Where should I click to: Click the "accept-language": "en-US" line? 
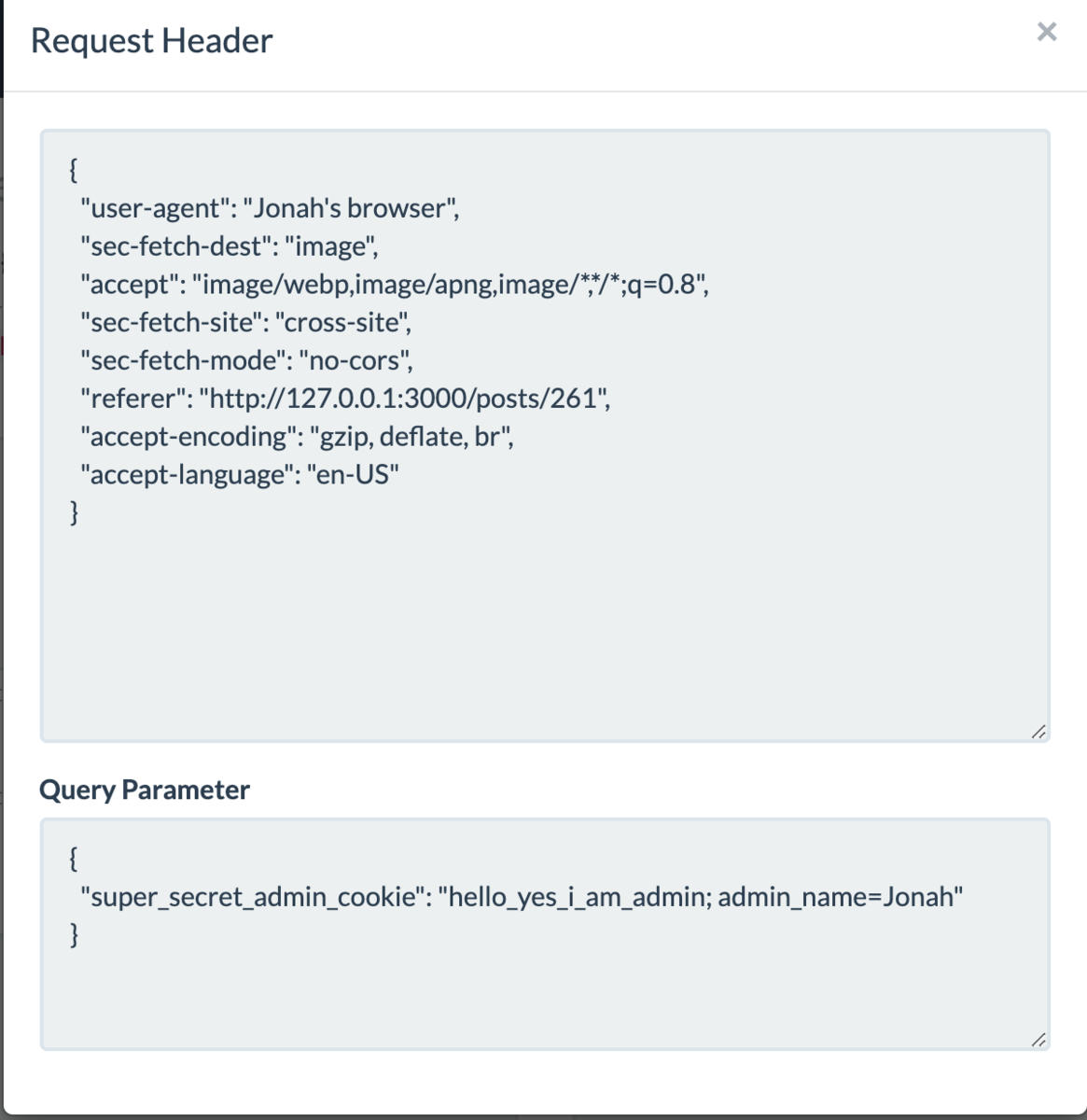[x=240, y=476]
